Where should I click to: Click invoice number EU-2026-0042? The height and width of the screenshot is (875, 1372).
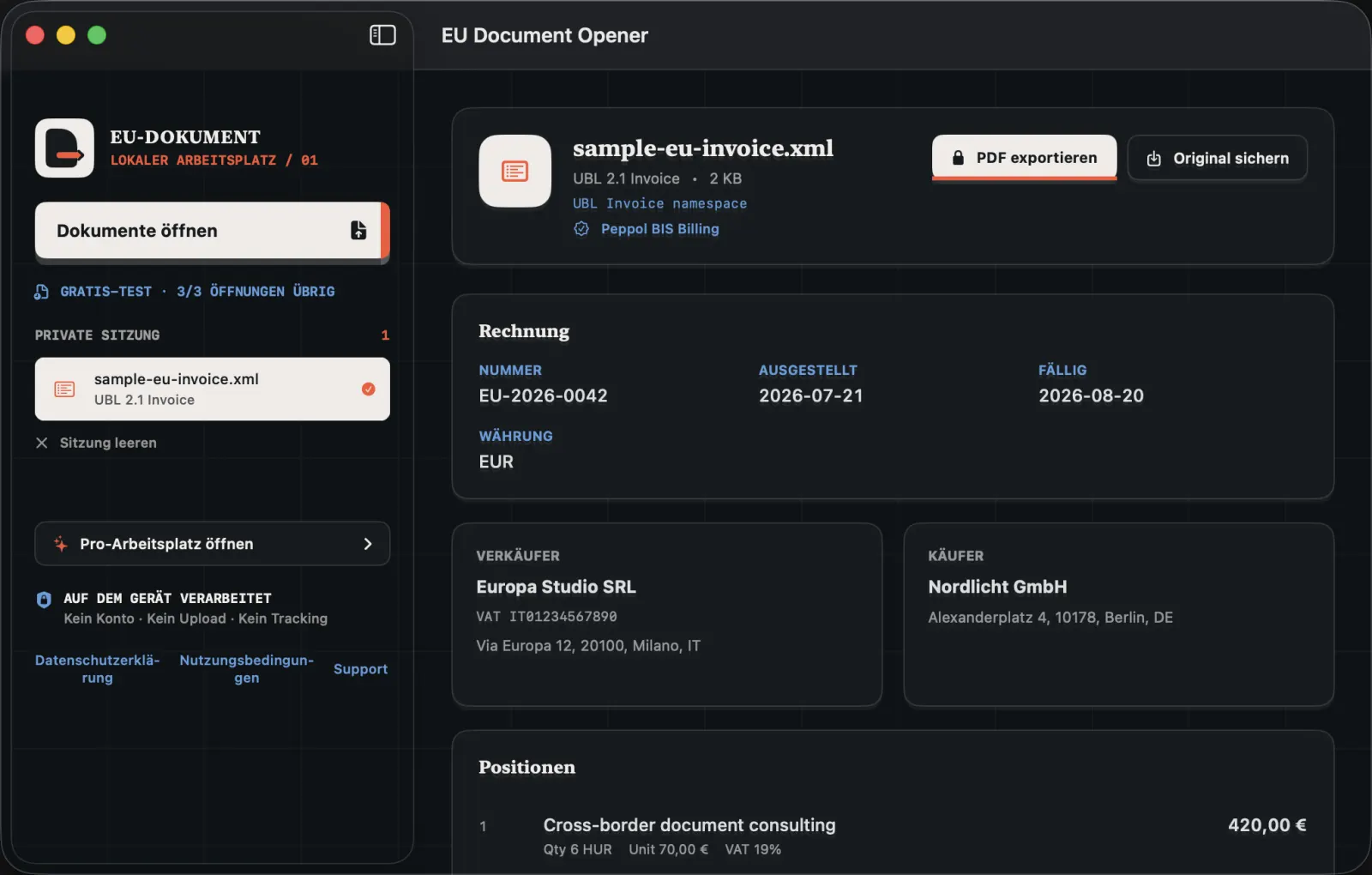544,395
